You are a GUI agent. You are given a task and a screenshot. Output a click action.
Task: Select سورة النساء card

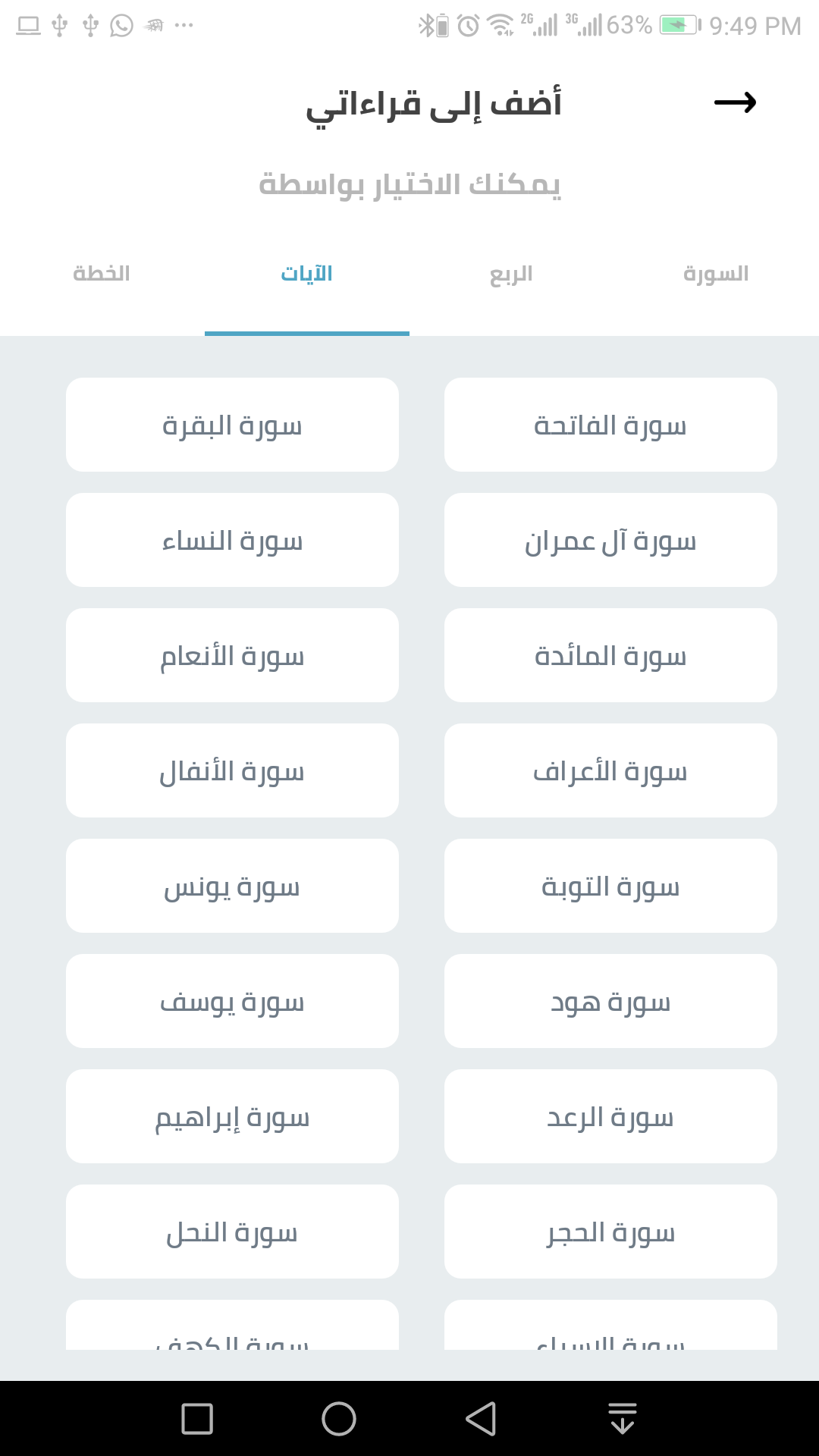click(232, 540)
